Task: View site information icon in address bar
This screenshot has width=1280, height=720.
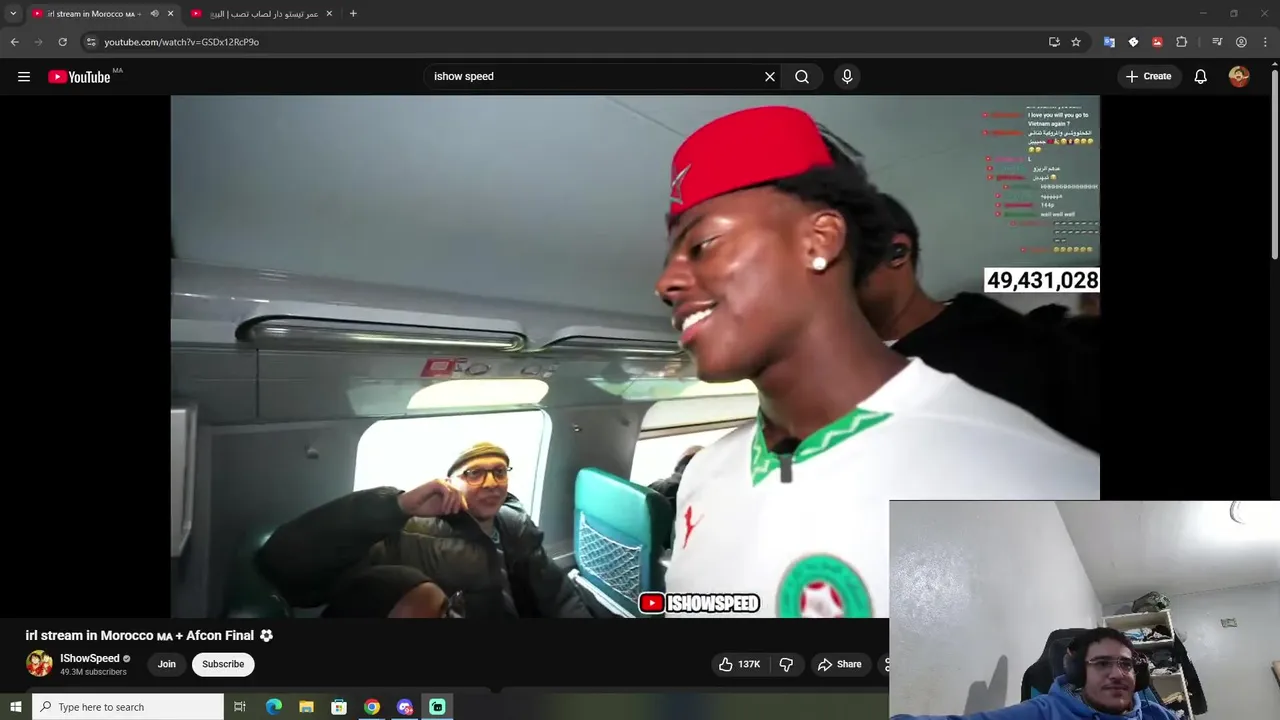Action: coord(91,42)
